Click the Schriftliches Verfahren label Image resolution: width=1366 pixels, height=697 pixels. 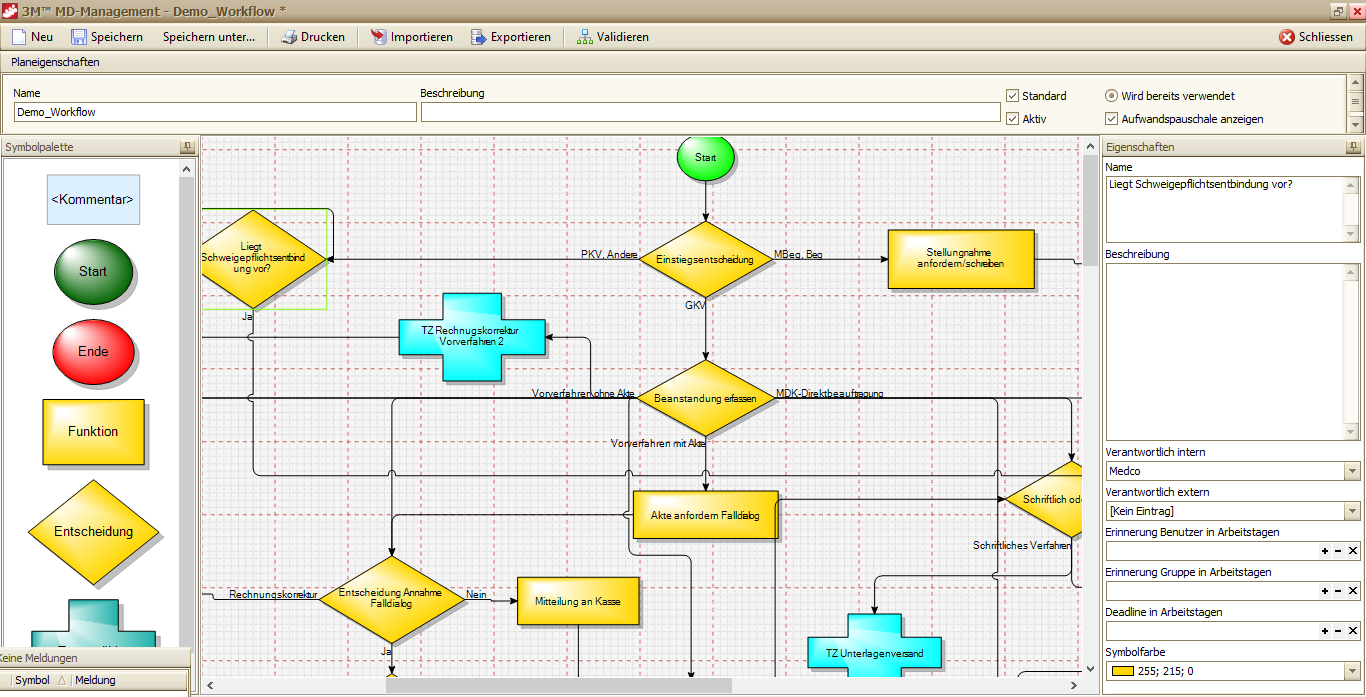point(1022,546)
